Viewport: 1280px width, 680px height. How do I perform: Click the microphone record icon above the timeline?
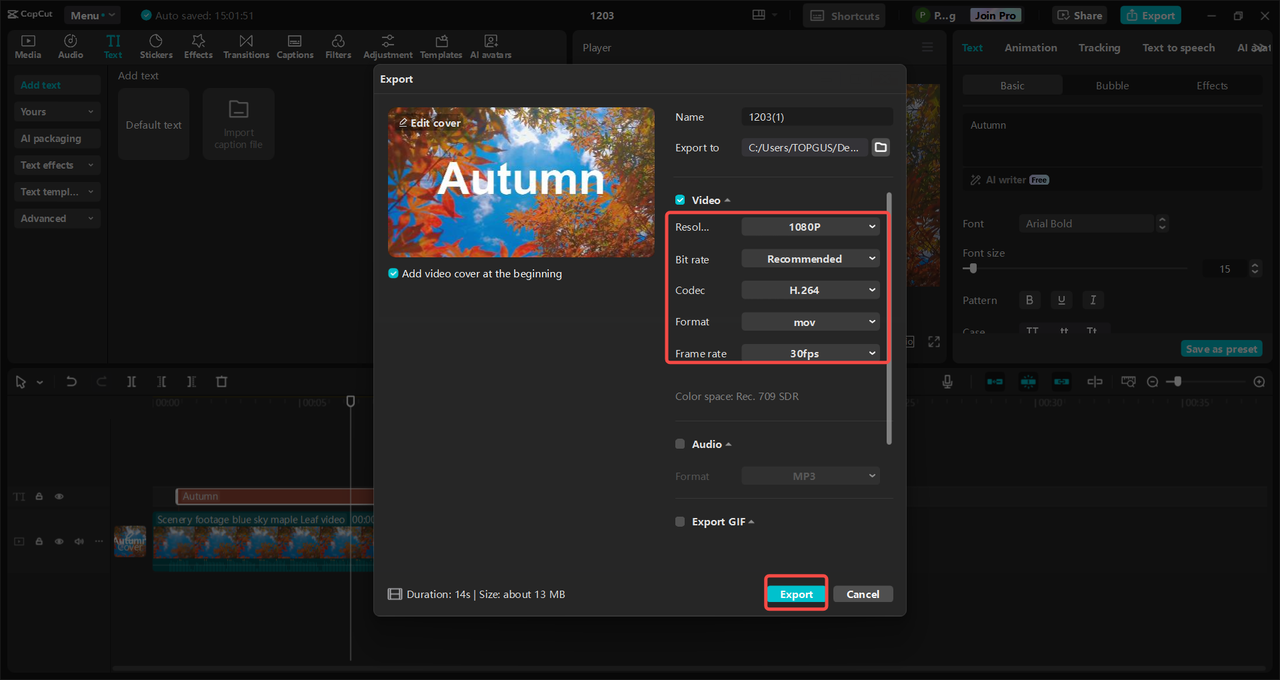tap(947, 382)
